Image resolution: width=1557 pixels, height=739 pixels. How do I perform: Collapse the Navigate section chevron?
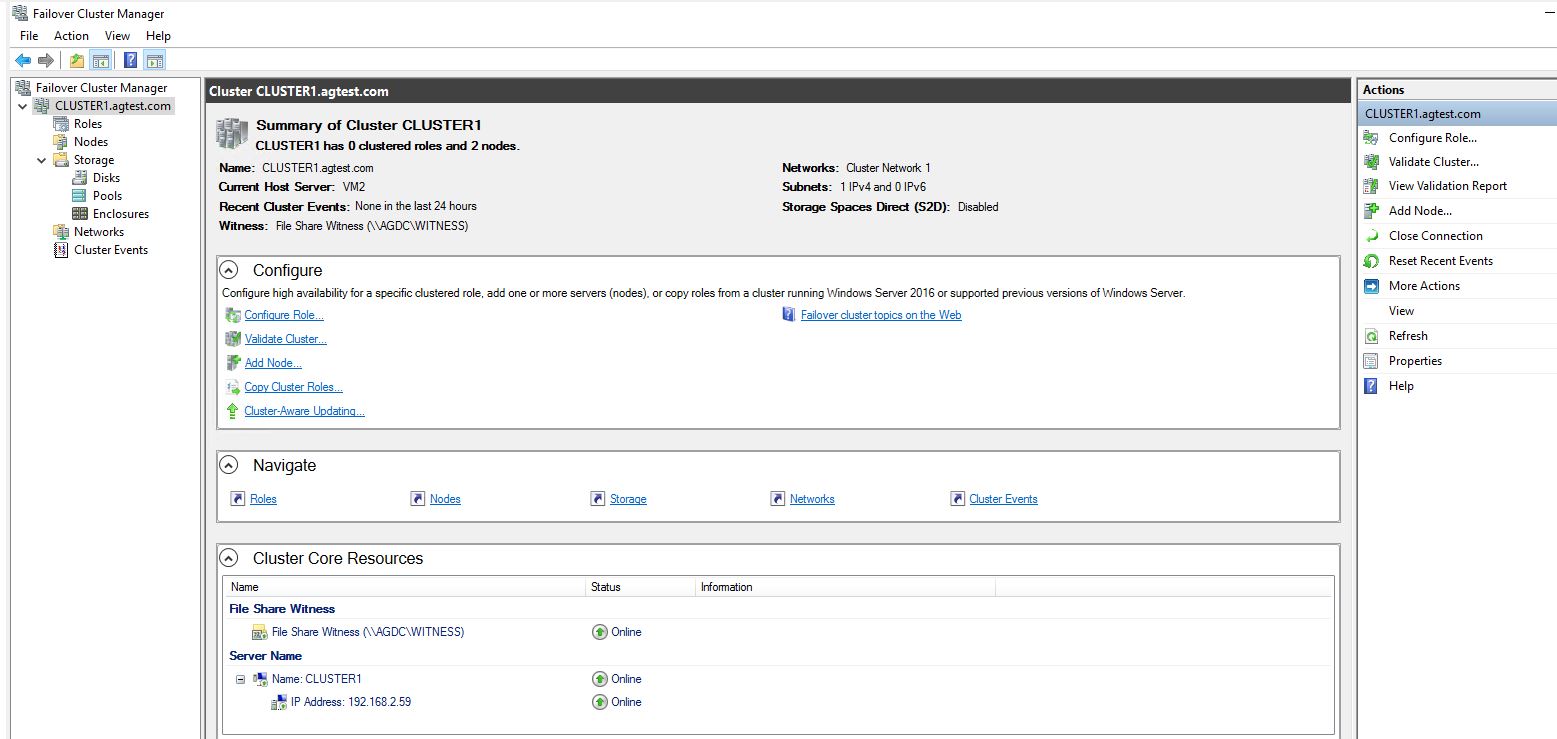(229, 465)
